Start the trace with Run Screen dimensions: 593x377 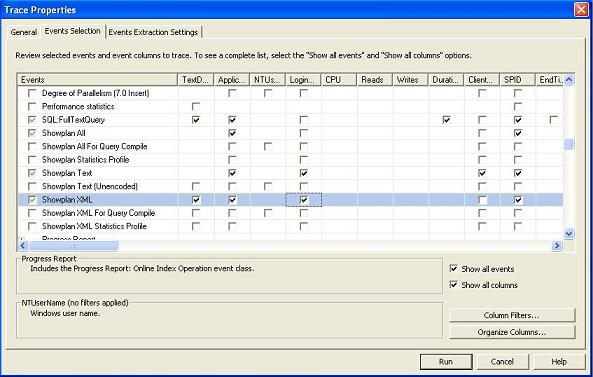pyautogui.click(x=446, y=361)
